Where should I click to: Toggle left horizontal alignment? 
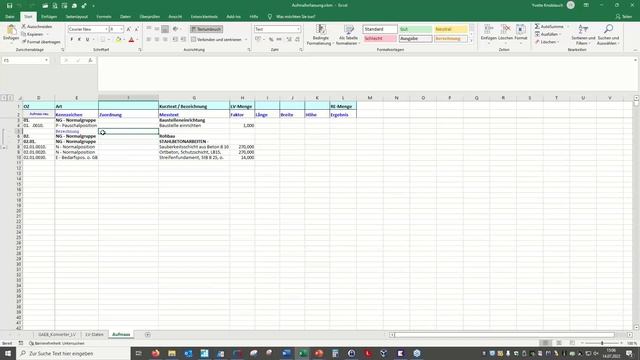coord(149,40)
